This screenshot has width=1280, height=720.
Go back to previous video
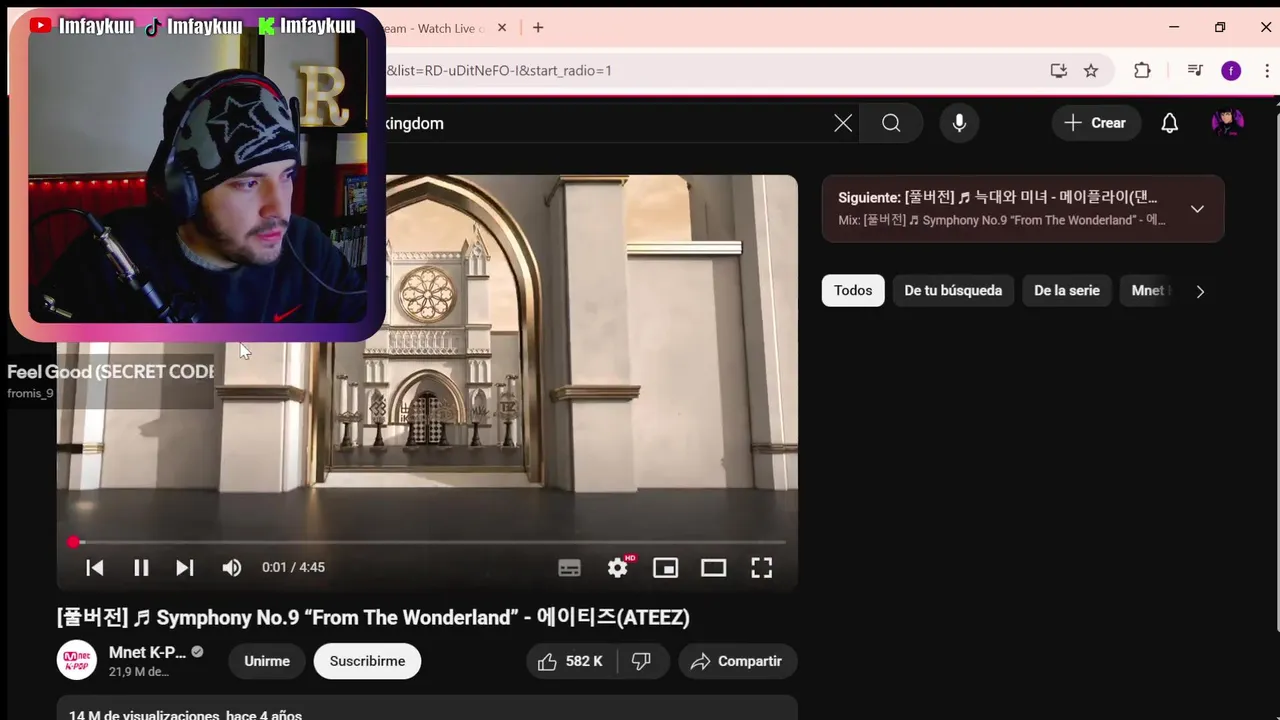coord(95,568)
